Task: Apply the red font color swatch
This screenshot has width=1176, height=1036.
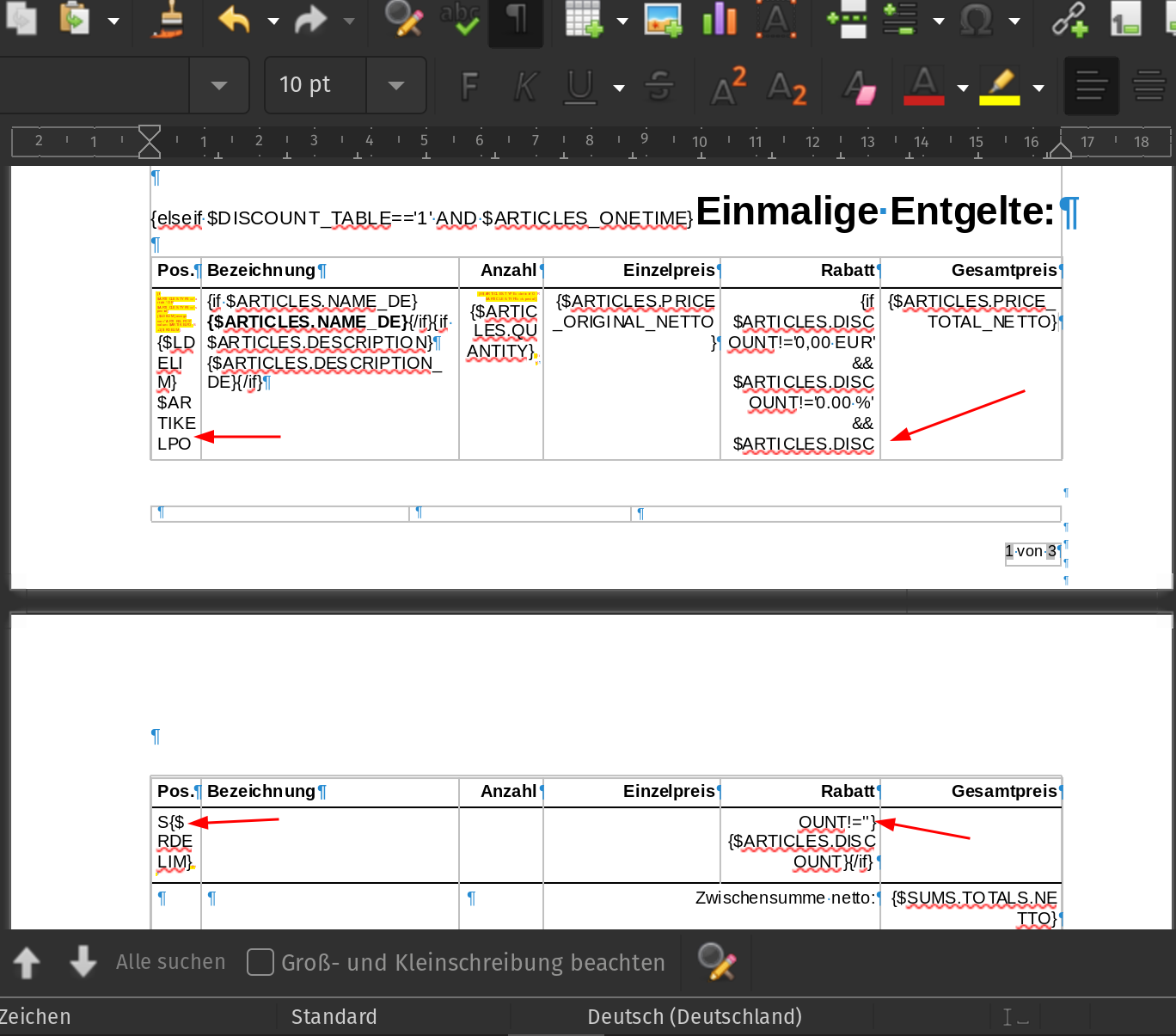Action: 923,86
